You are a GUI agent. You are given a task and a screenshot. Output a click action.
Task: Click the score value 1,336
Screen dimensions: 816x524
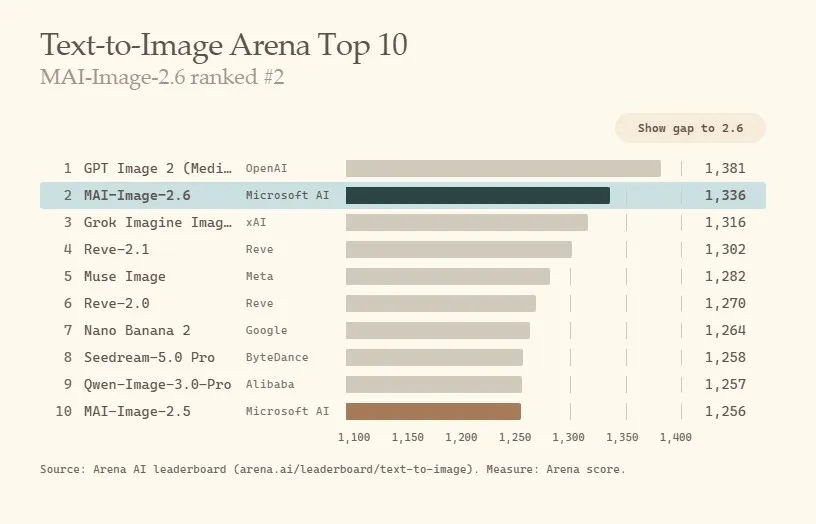point(725,196)
